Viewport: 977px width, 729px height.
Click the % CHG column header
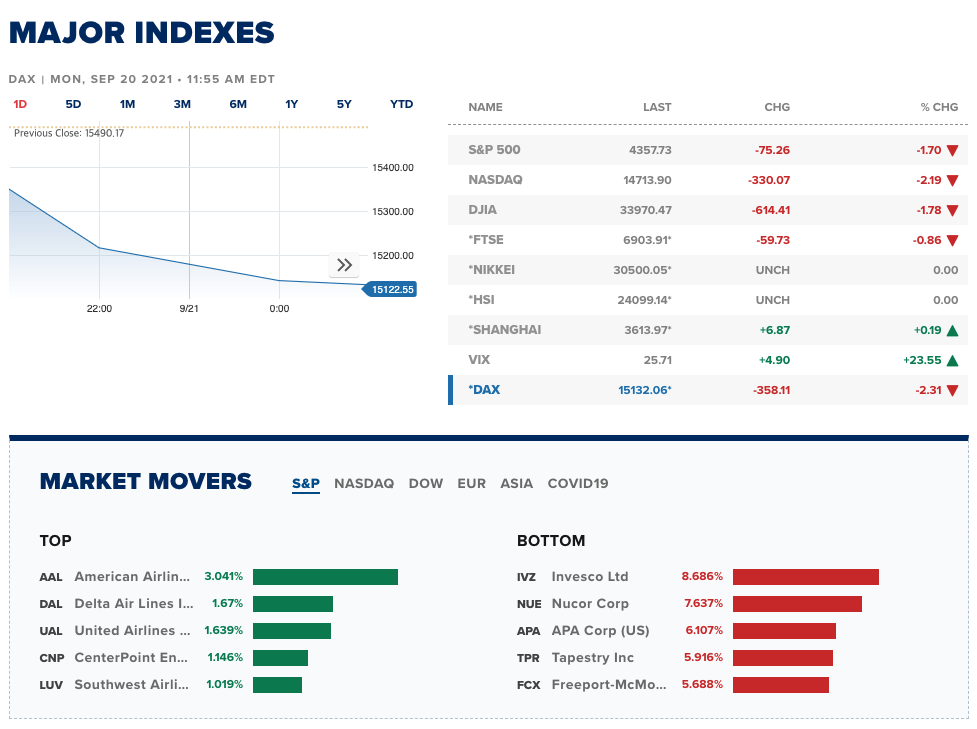(940, 107)
